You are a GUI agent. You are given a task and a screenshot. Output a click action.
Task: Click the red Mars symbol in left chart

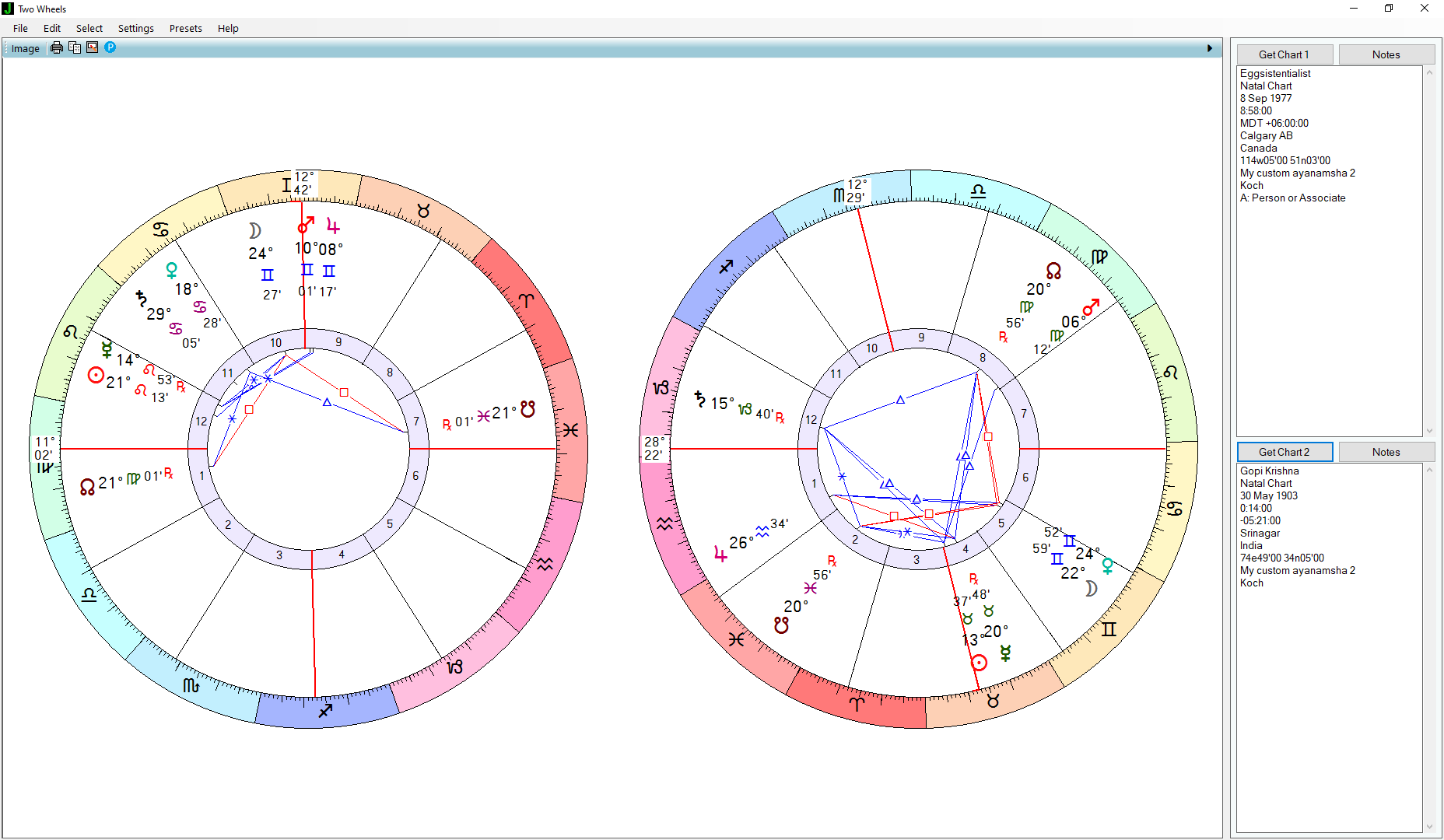[x=306, y=226]
